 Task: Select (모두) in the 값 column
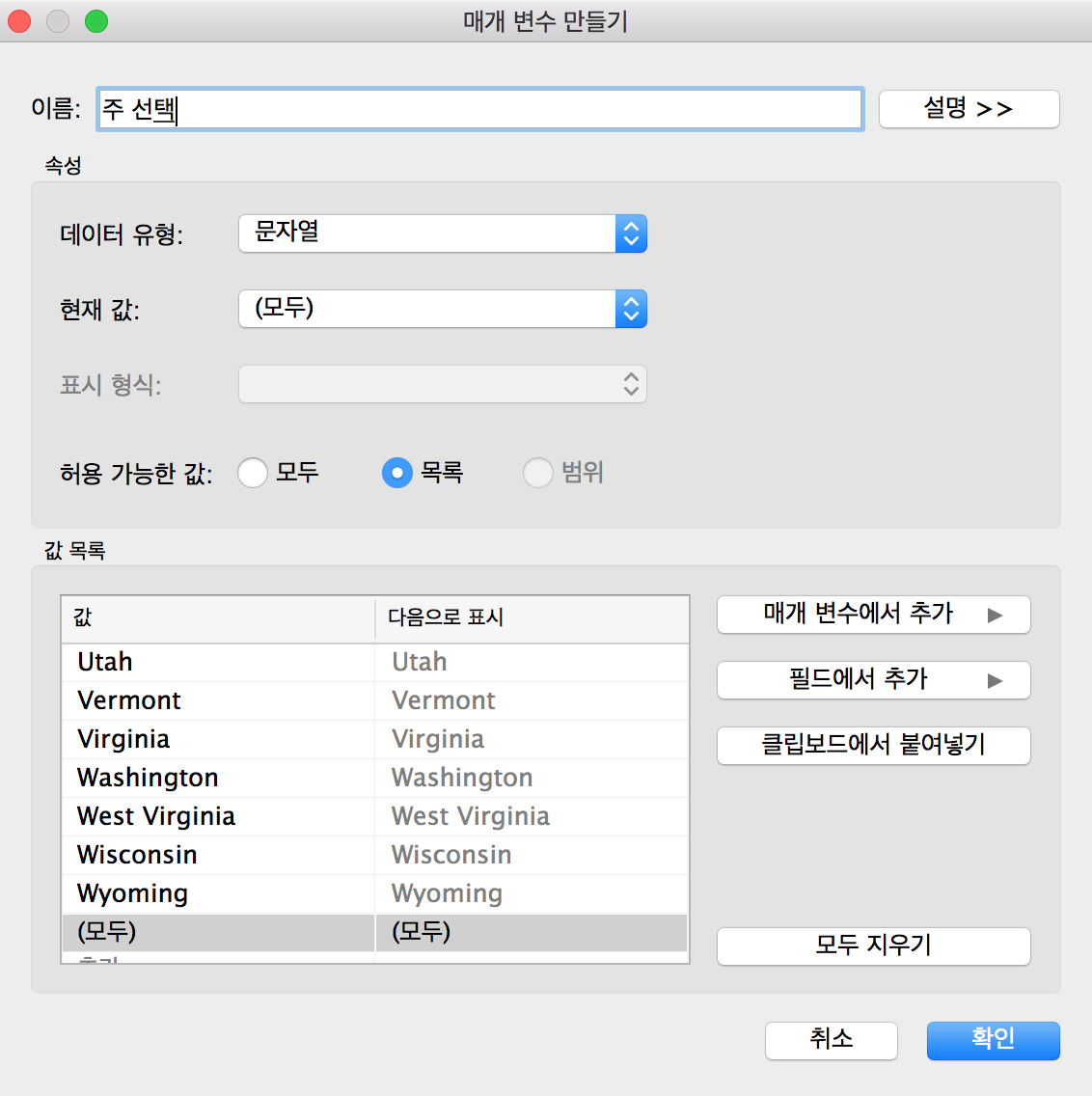(218, 932)
